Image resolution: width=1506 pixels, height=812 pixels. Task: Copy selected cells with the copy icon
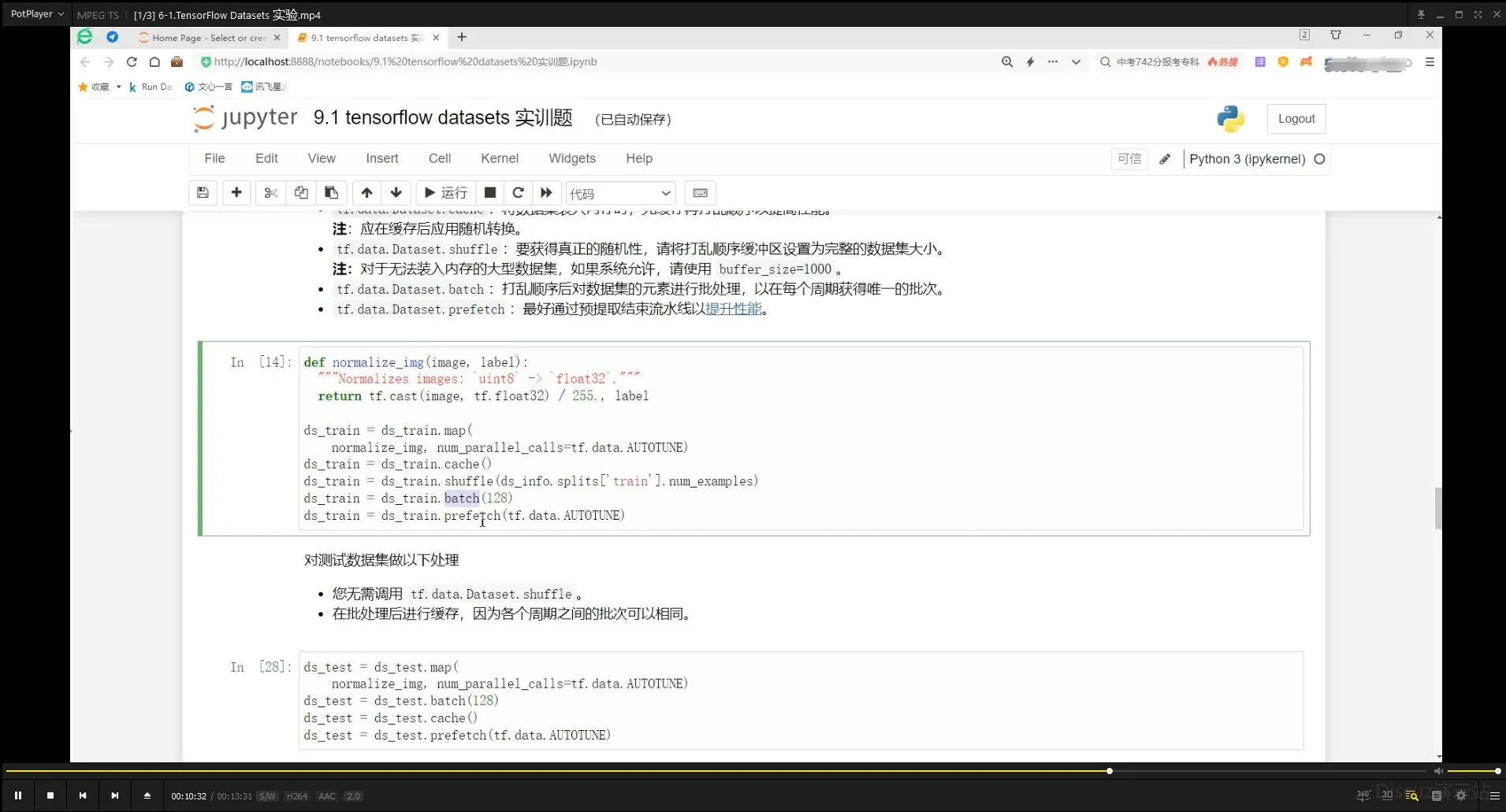[300, 193]
